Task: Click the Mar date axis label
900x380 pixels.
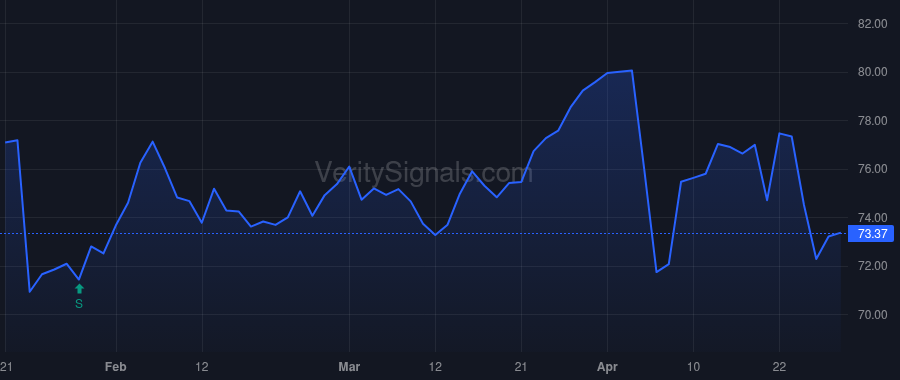Action: tap(349, 367)
